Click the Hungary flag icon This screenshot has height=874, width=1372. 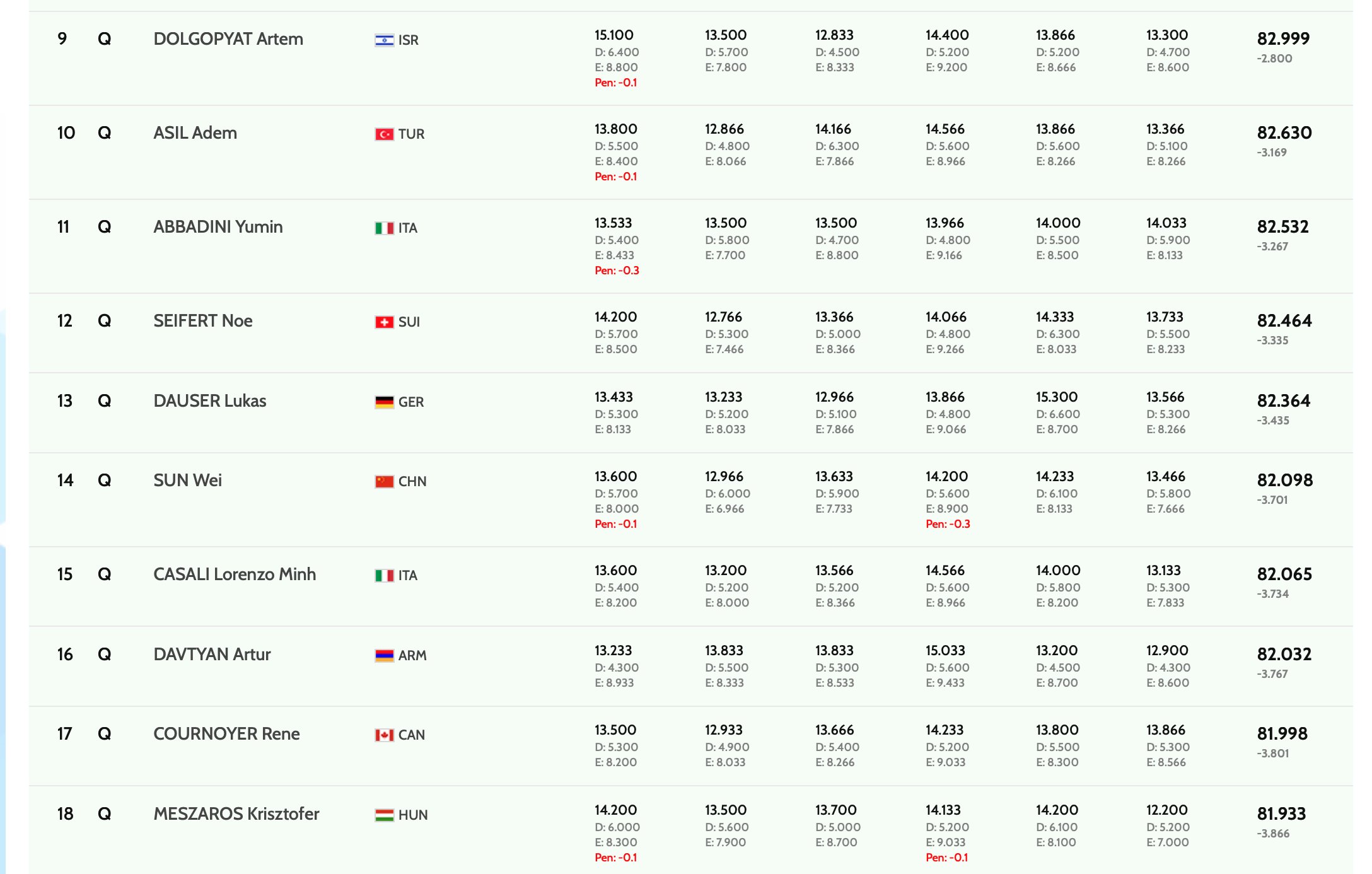384,815
